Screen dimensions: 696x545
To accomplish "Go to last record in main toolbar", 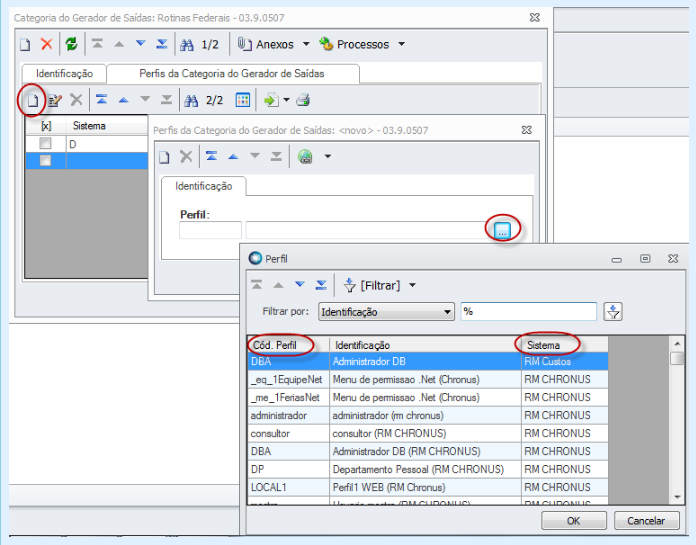I will pyautogui.click(x=162, y=43).
